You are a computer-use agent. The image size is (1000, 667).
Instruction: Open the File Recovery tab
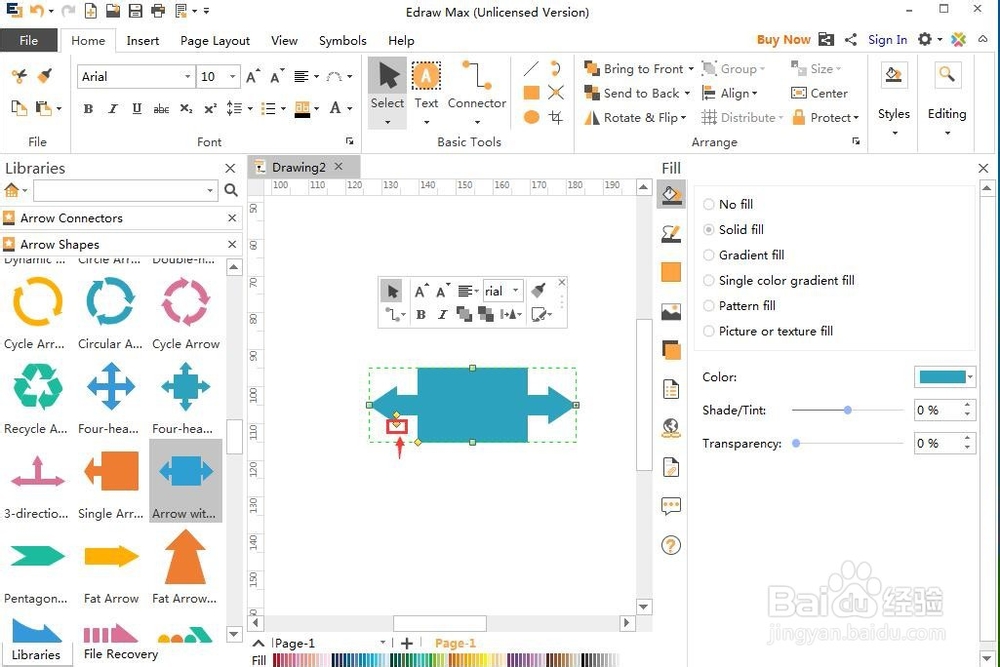121,654
